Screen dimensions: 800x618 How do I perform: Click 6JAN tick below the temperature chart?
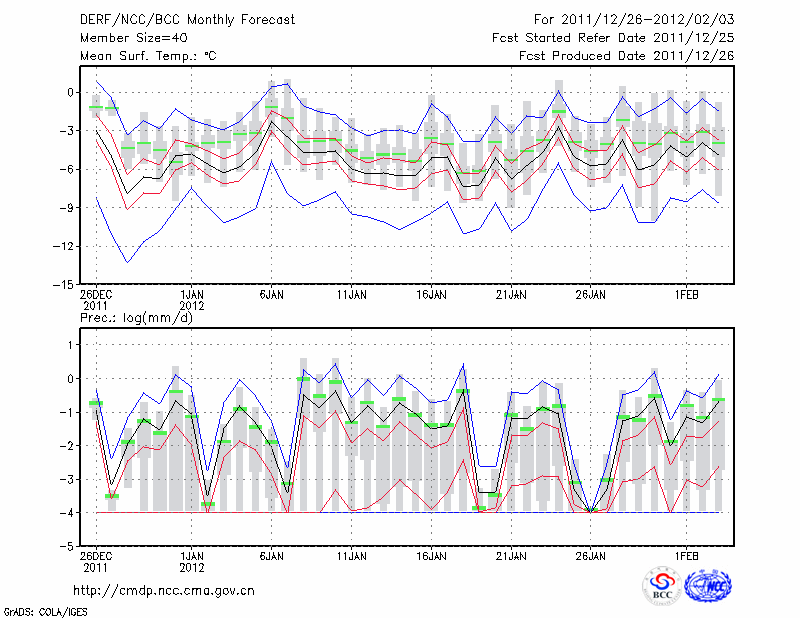tap(272, 295)
